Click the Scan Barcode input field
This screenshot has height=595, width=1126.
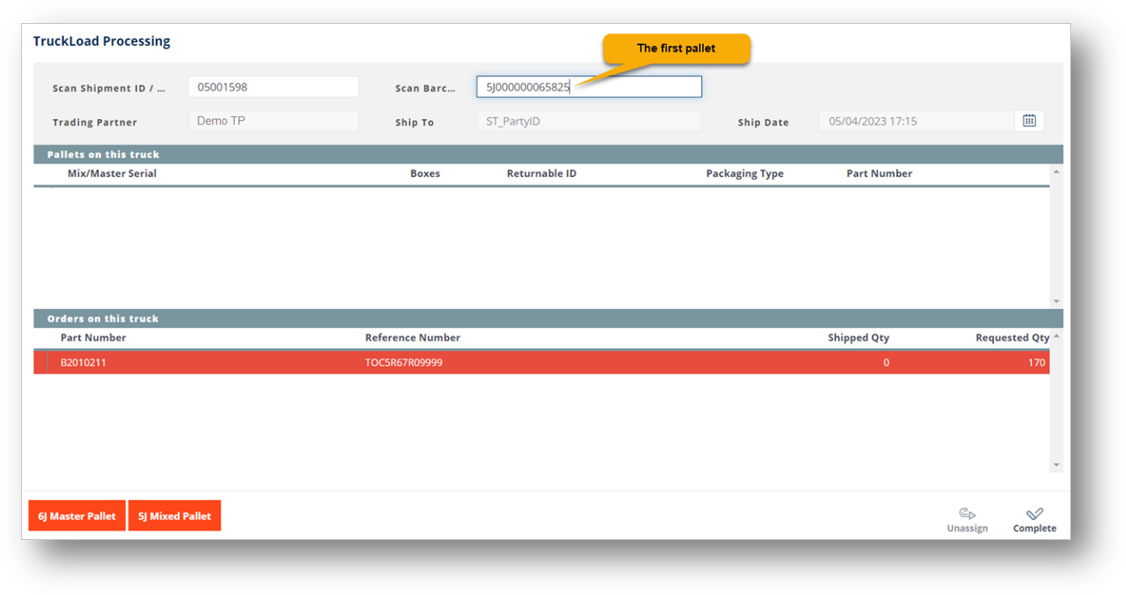[x=588, y=86]
